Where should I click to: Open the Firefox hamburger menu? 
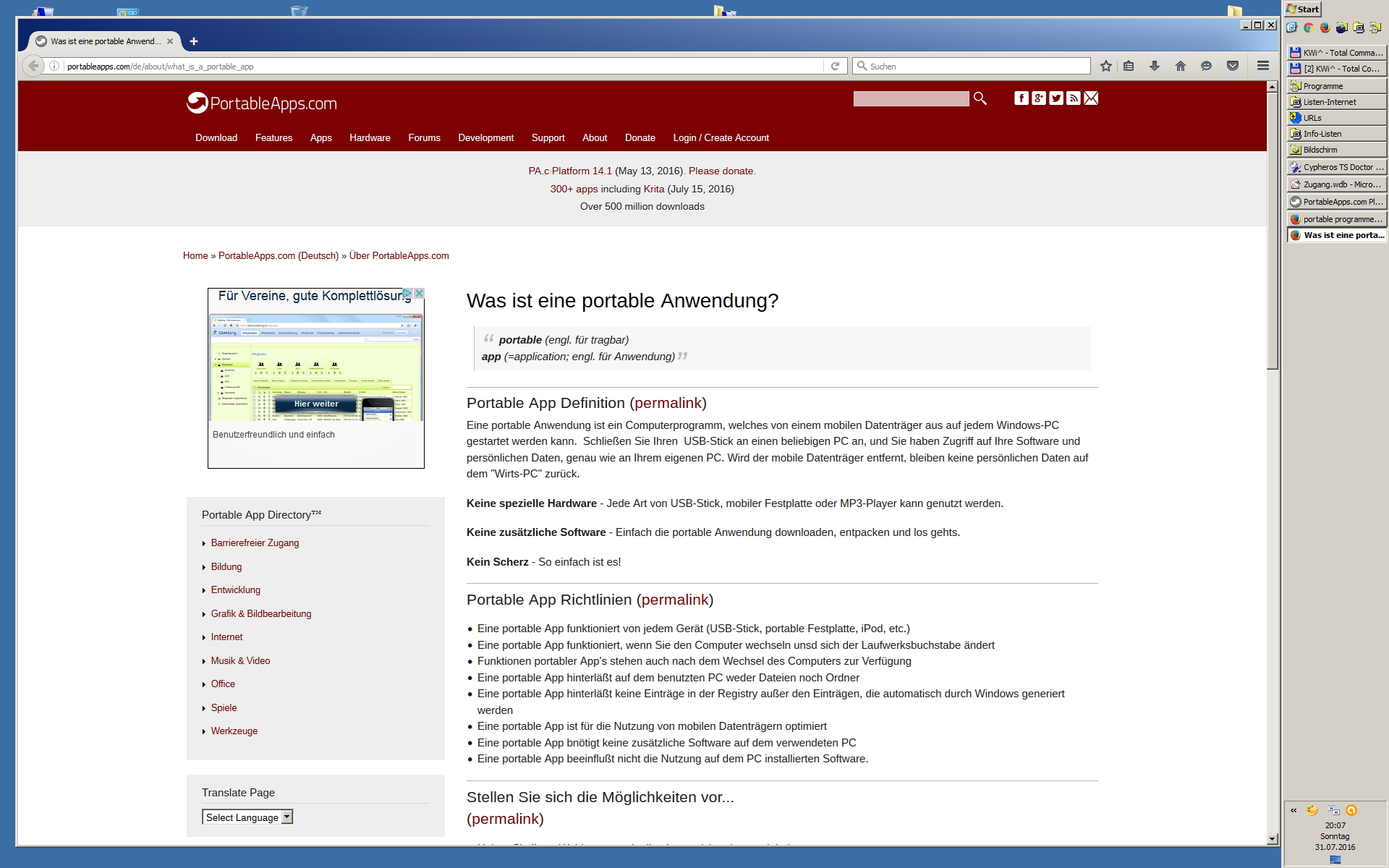1263,66
